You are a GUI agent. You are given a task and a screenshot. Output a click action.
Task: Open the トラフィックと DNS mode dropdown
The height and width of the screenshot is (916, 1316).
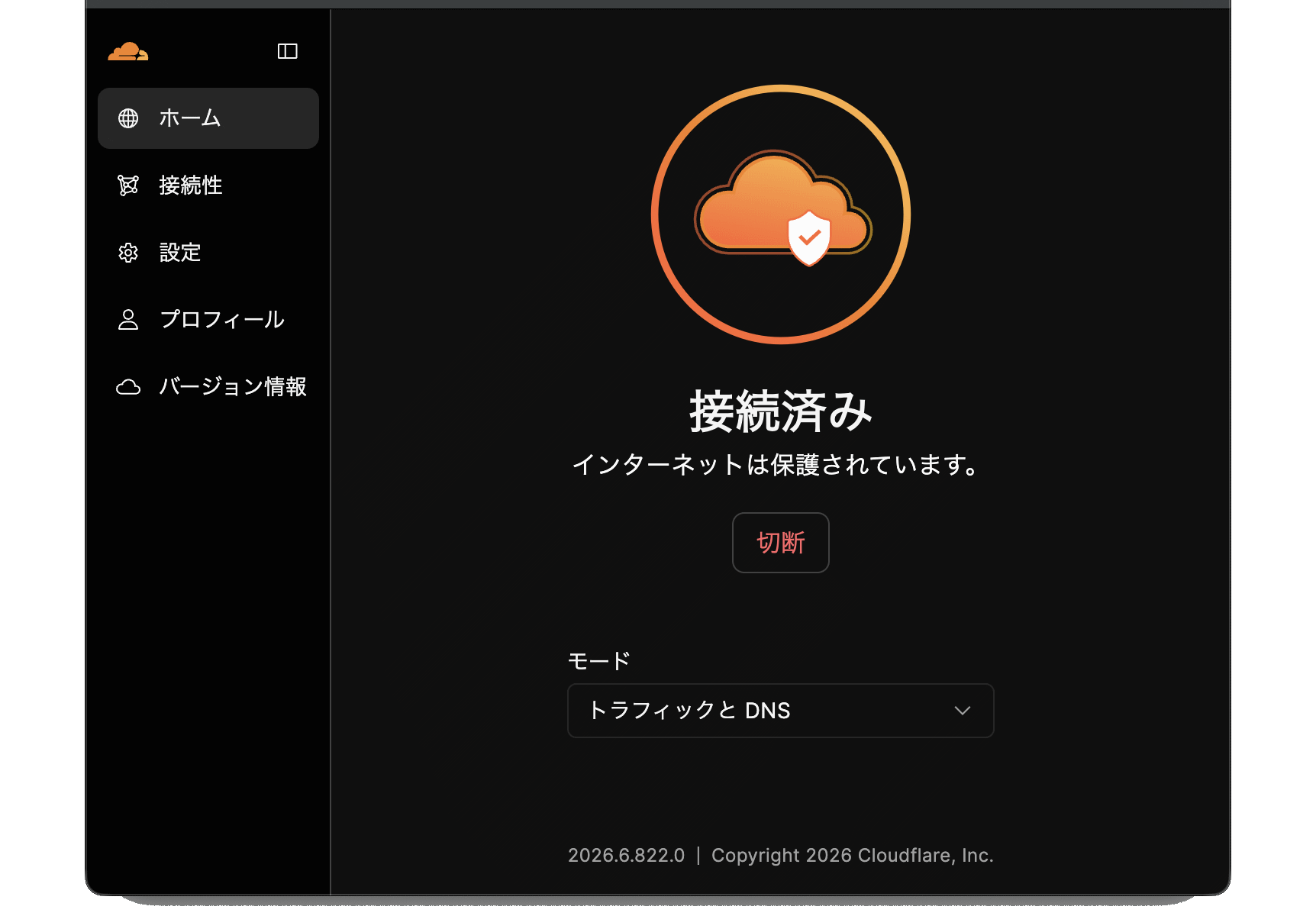pos(781,711)
